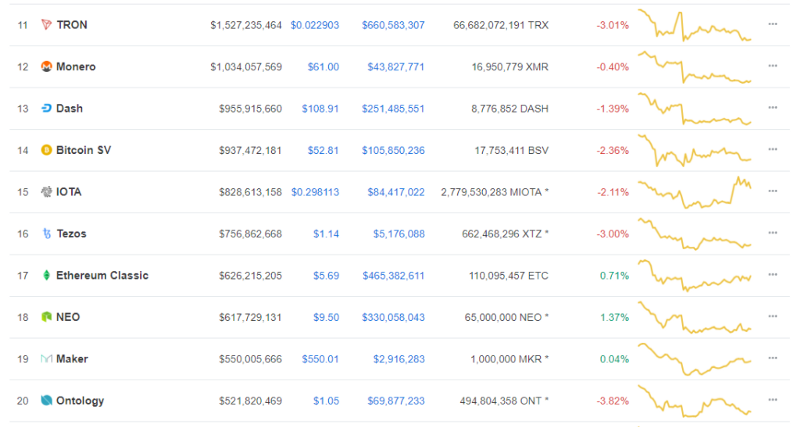The width and height of the screenshot is (800, 427).
Task: Select TRON market cap $1,527,235,464
Action: tap(246, 25)
